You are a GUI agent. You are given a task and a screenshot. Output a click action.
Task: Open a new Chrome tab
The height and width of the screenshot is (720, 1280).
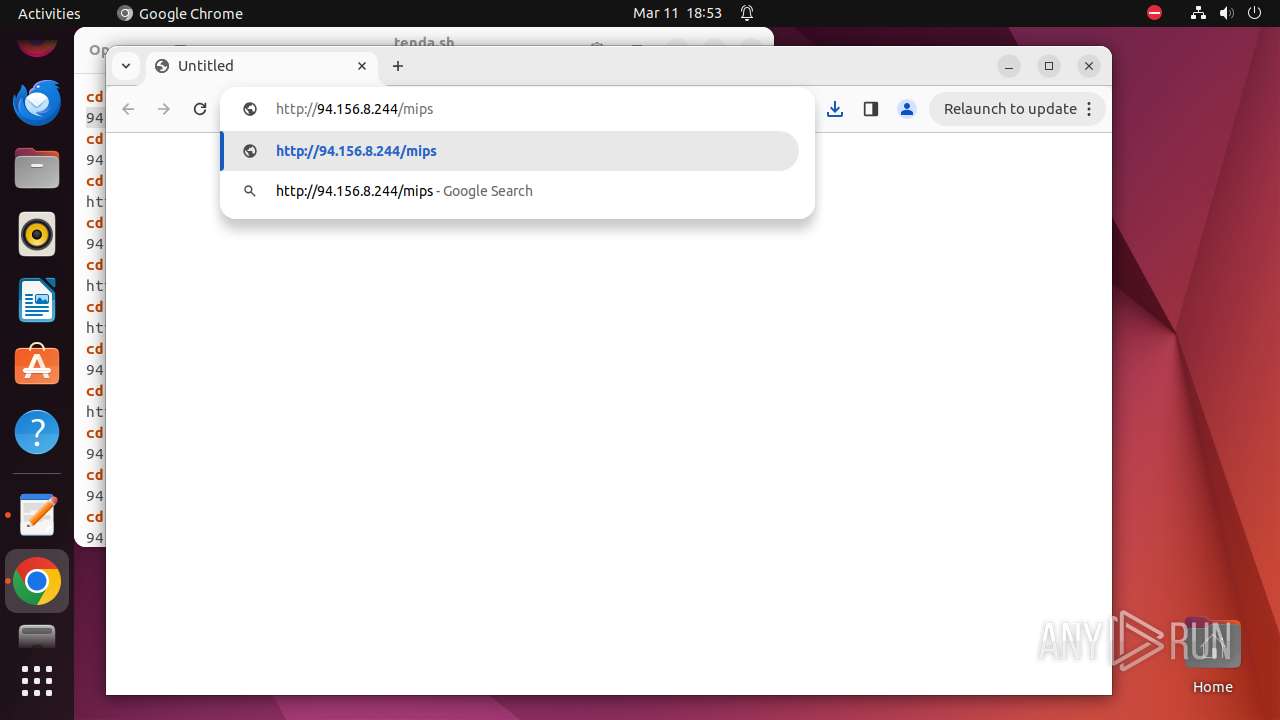pos(398,66)
